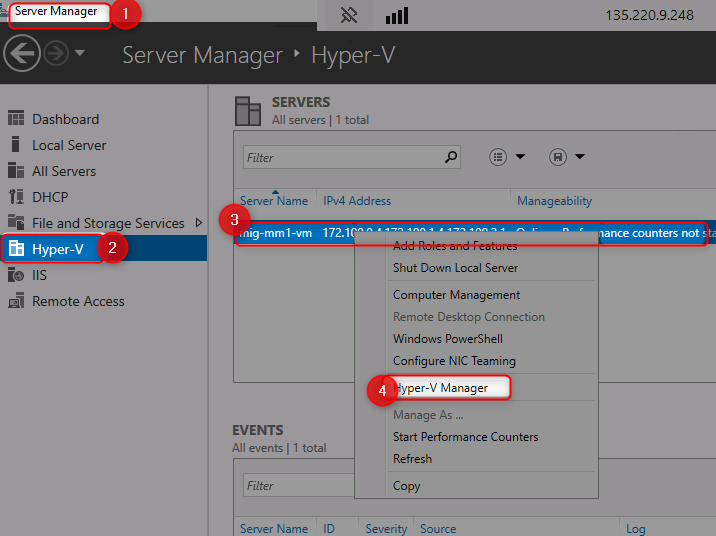The height and width of the screenshot is (536, 716).
Task: Select the Dashboard icon in sidebar
Action: point(16,118)
